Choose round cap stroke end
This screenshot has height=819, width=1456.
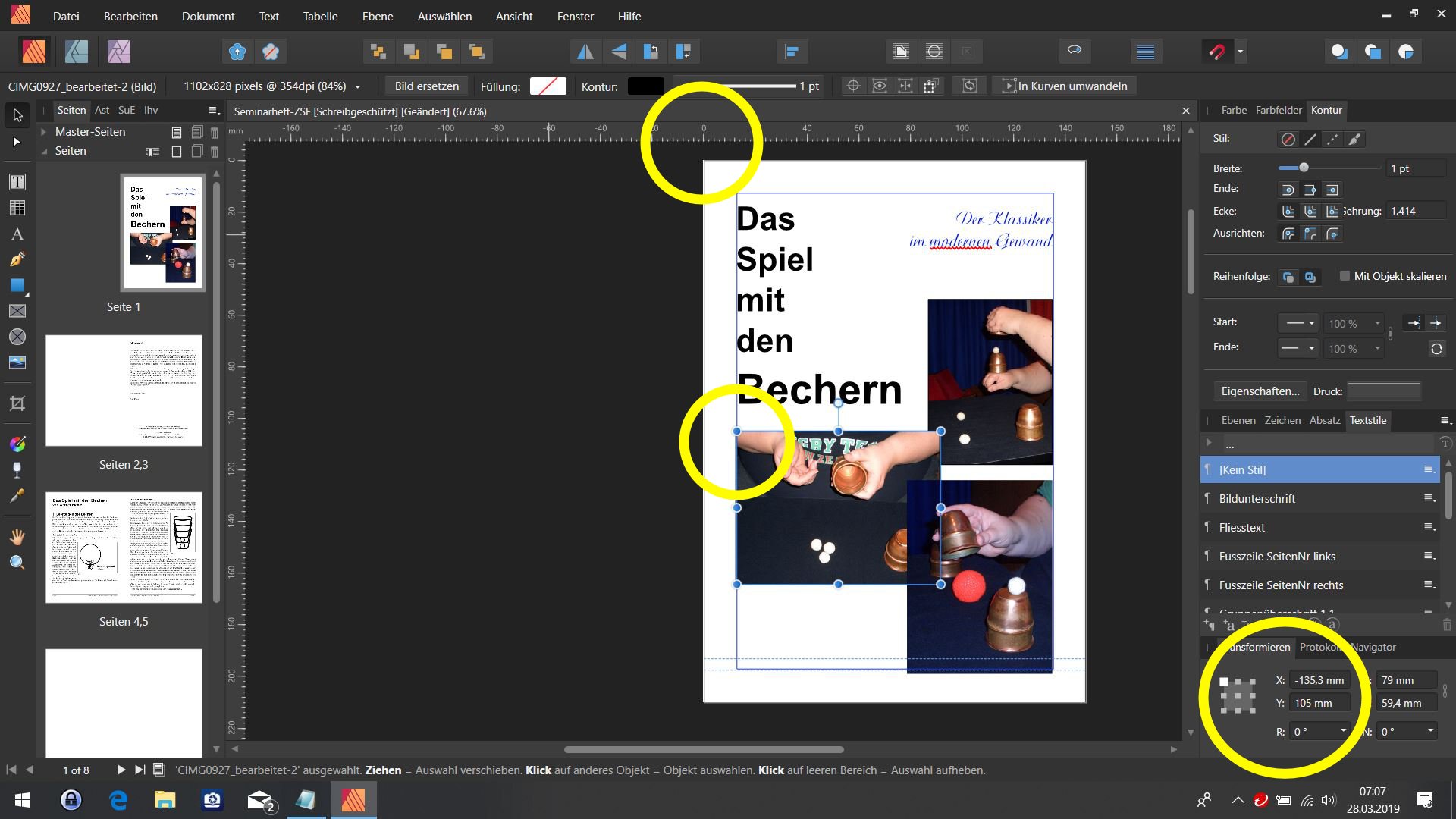click(x=1288, y=190)
